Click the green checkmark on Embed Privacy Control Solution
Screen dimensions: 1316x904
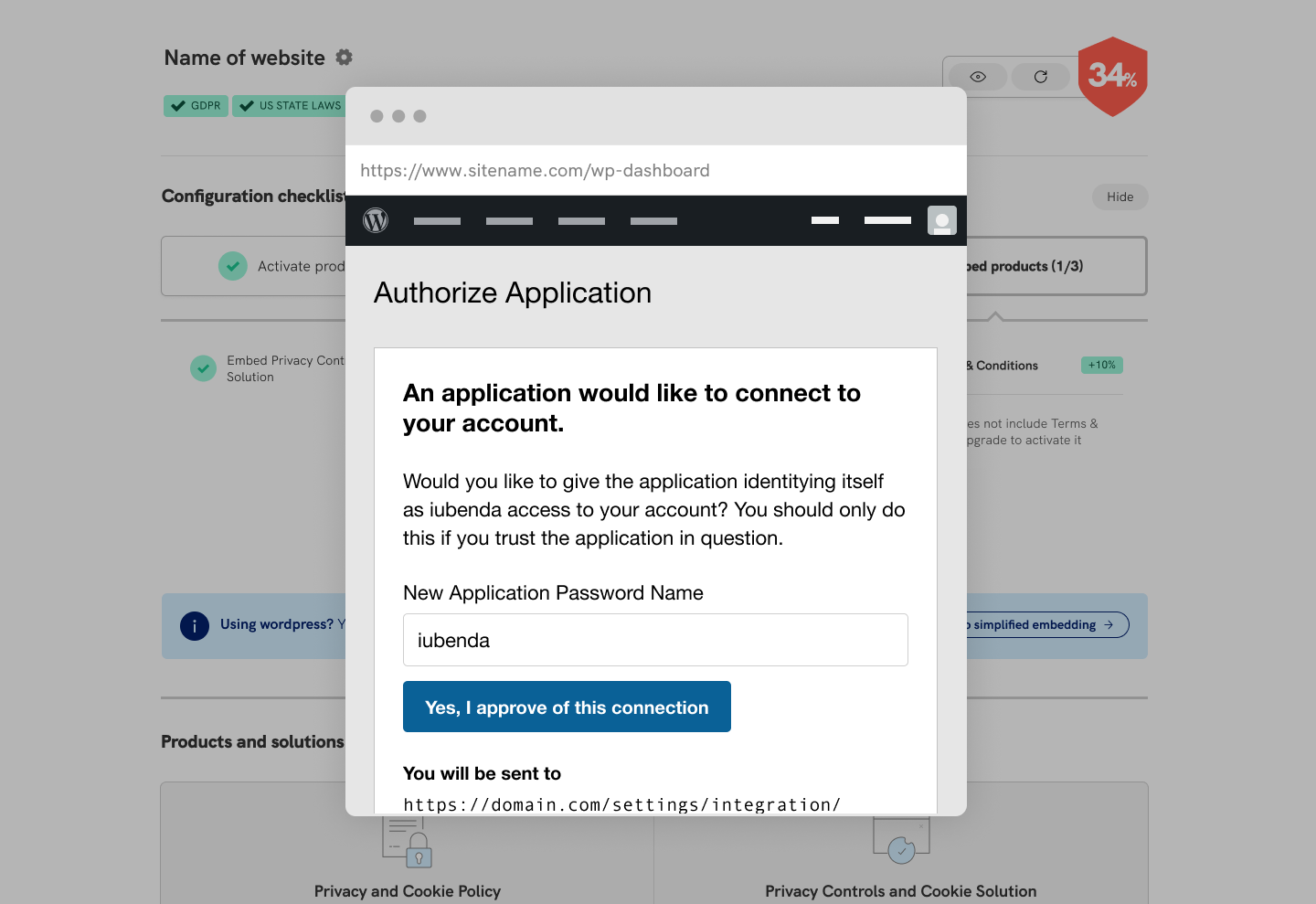click(203, 367)
